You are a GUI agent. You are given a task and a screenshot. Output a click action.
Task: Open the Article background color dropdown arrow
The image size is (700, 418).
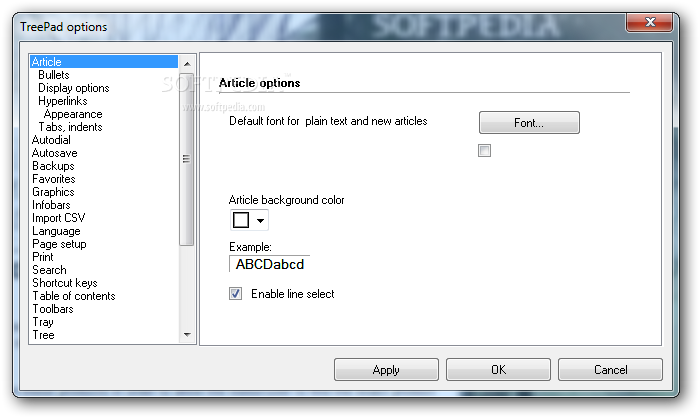click(x=260, y=220)
